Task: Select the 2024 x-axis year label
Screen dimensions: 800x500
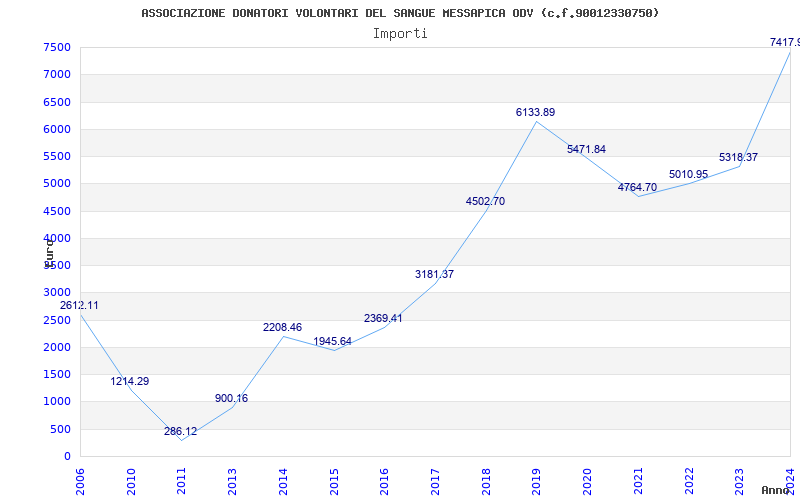Action: pyautogui.click(x=790, y=481)
